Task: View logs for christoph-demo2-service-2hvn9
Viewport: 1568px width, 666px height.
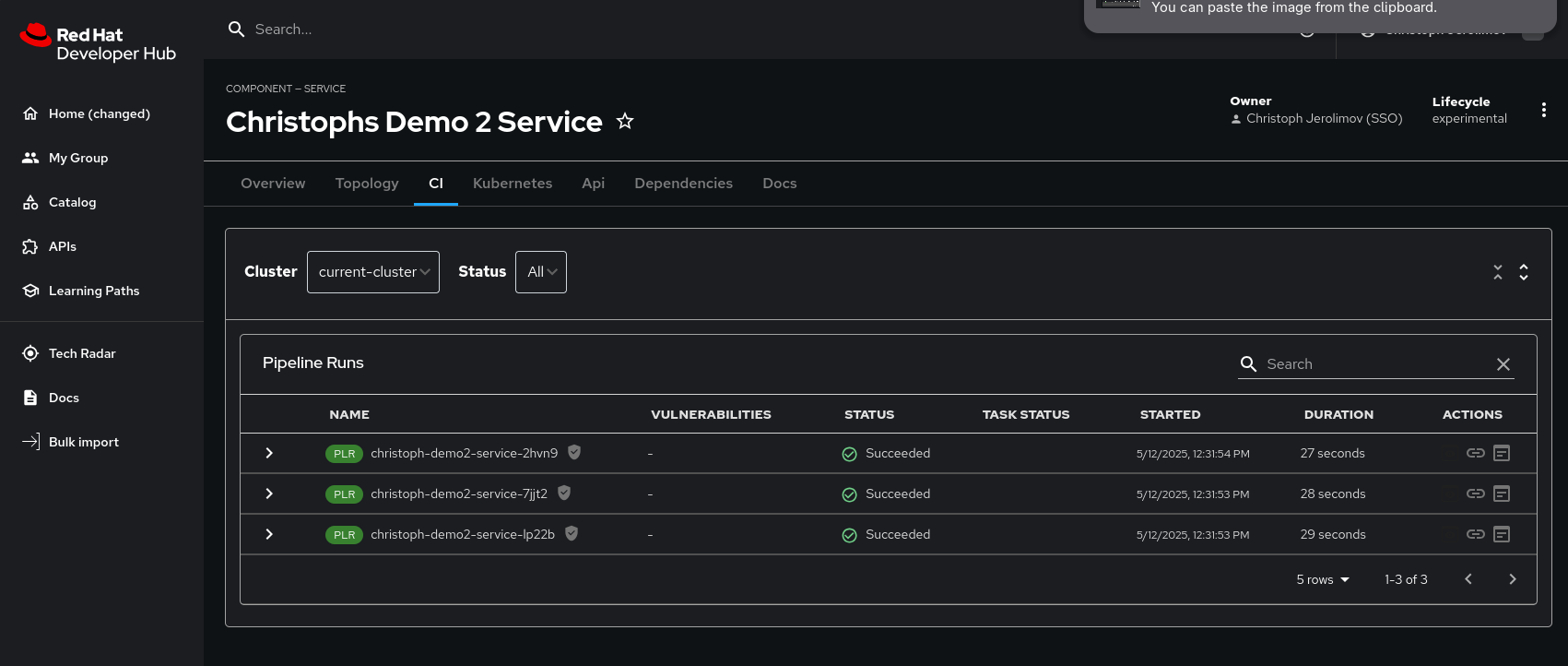Action: pos(1502,453)
